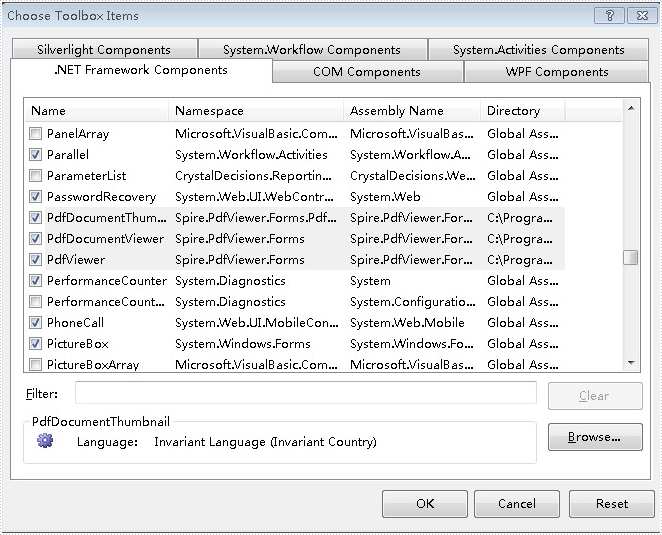Click System.Workflow.Activities namespace cell
This screenshot has height=535, width=662.
coord(251,155)
